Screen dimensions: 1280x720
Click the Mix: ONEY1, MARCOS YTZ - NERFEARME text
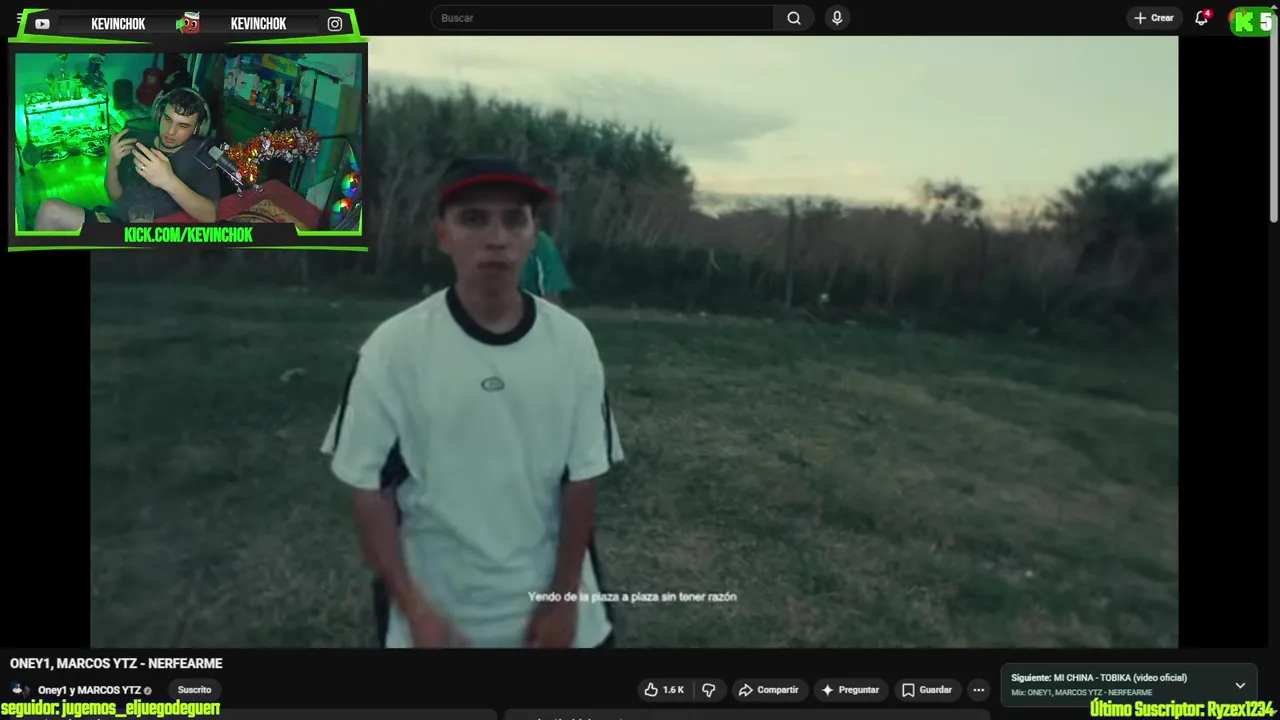(1082, 693)
